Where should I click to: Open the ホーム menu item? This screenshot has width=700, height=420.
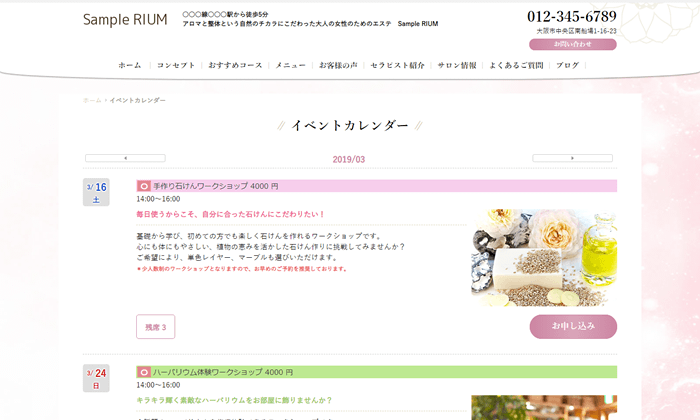(129, 65)
